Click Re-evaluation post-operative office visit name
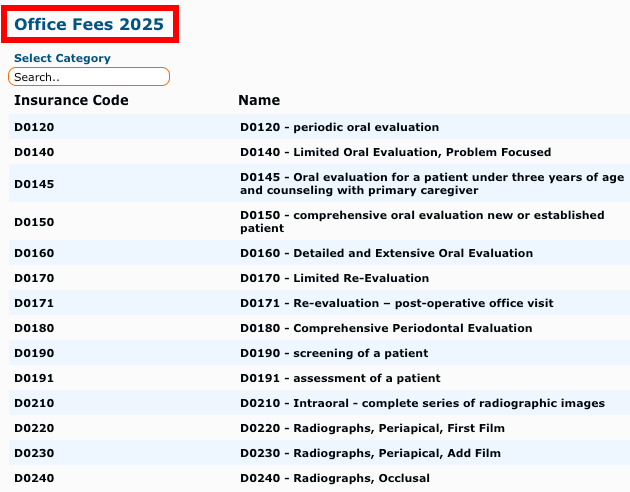This screenshot has width=630, height=492. 397,303
